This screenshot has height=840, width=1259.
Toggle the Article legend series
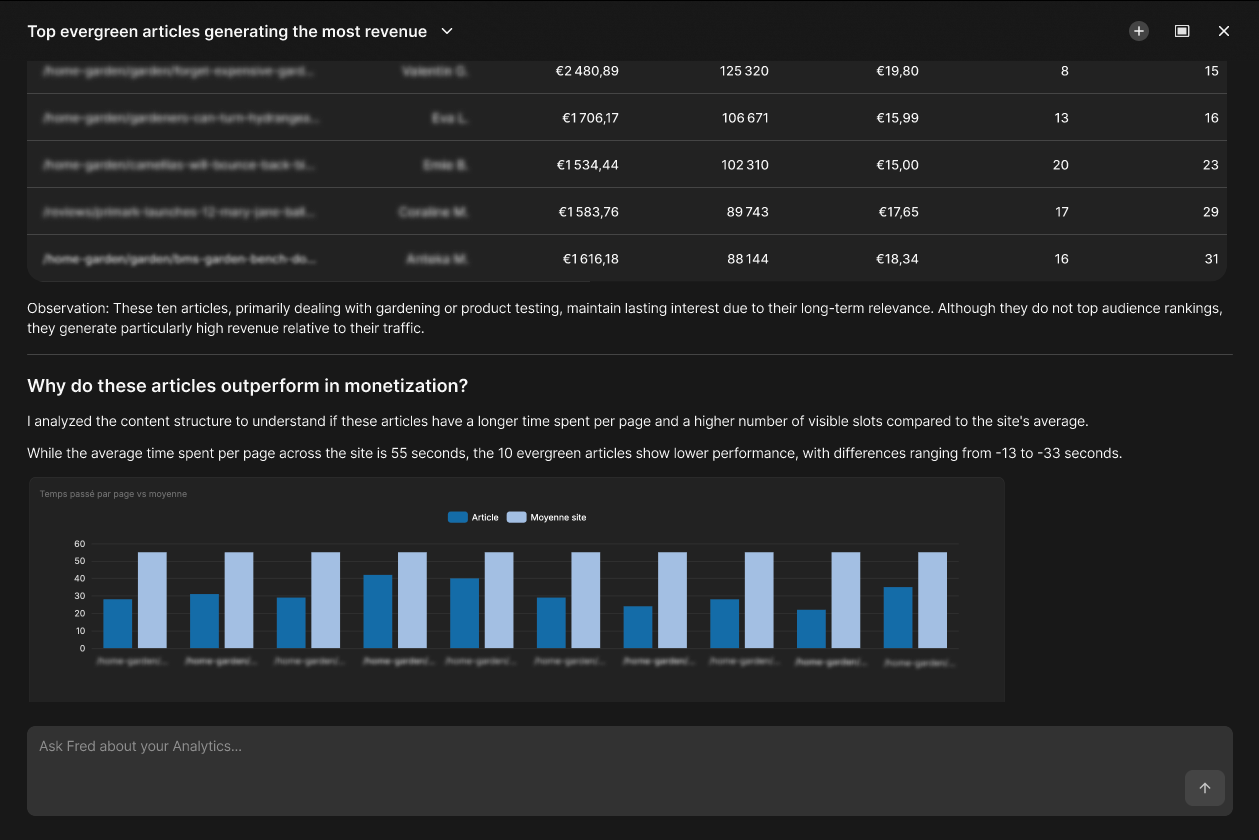(x=473, y=517)
